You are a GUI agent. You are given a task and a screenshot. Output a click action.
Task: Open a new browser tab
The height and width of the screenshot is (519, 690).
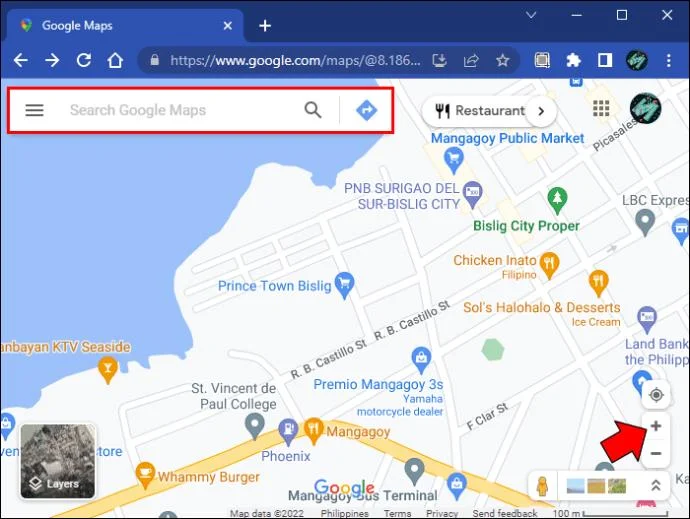(265, 26)
